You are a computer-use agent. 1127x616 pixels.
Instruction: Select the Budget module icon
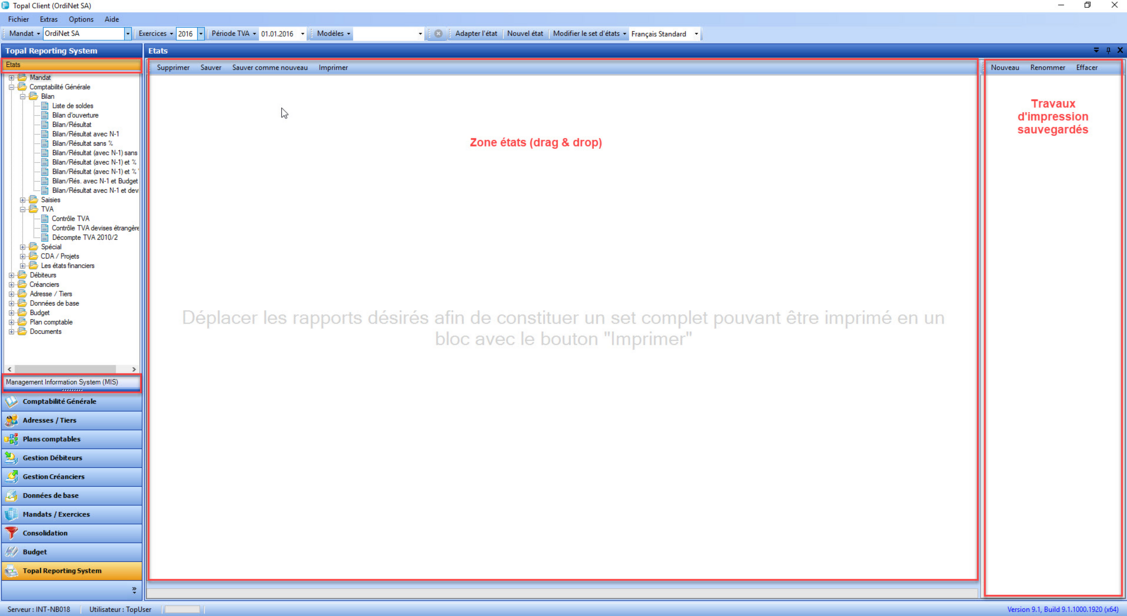pos(12,552)
